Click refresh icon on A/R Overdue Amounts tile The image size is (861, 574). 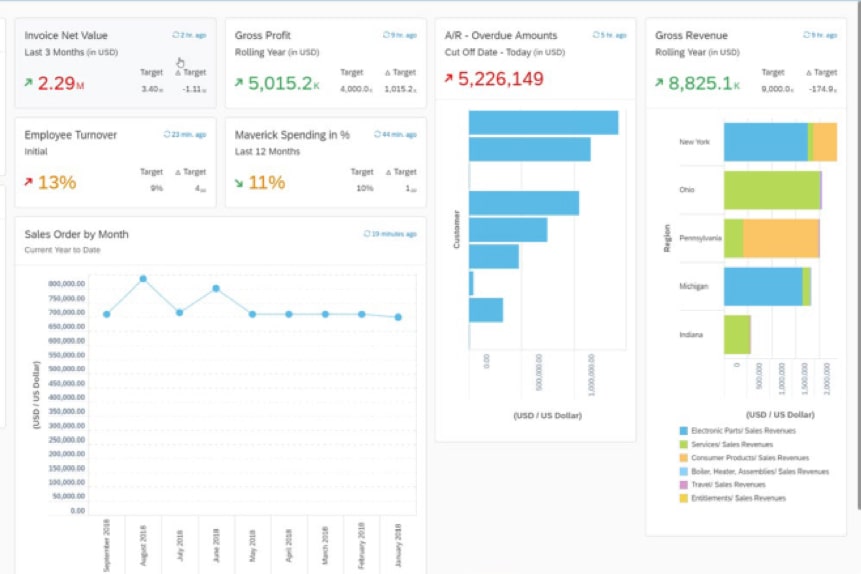coord(595,35)
